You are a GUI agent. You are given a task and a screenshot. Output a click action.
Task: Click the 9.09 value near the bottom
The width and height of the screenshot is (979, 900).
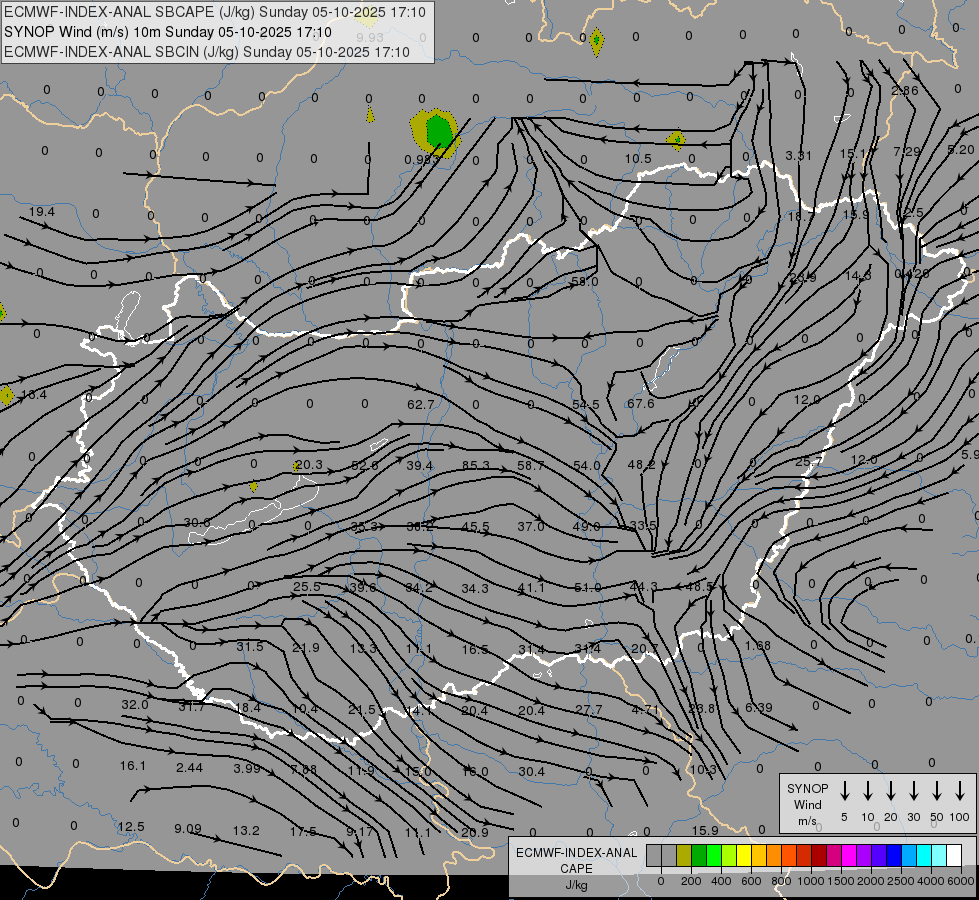(187, 829)
